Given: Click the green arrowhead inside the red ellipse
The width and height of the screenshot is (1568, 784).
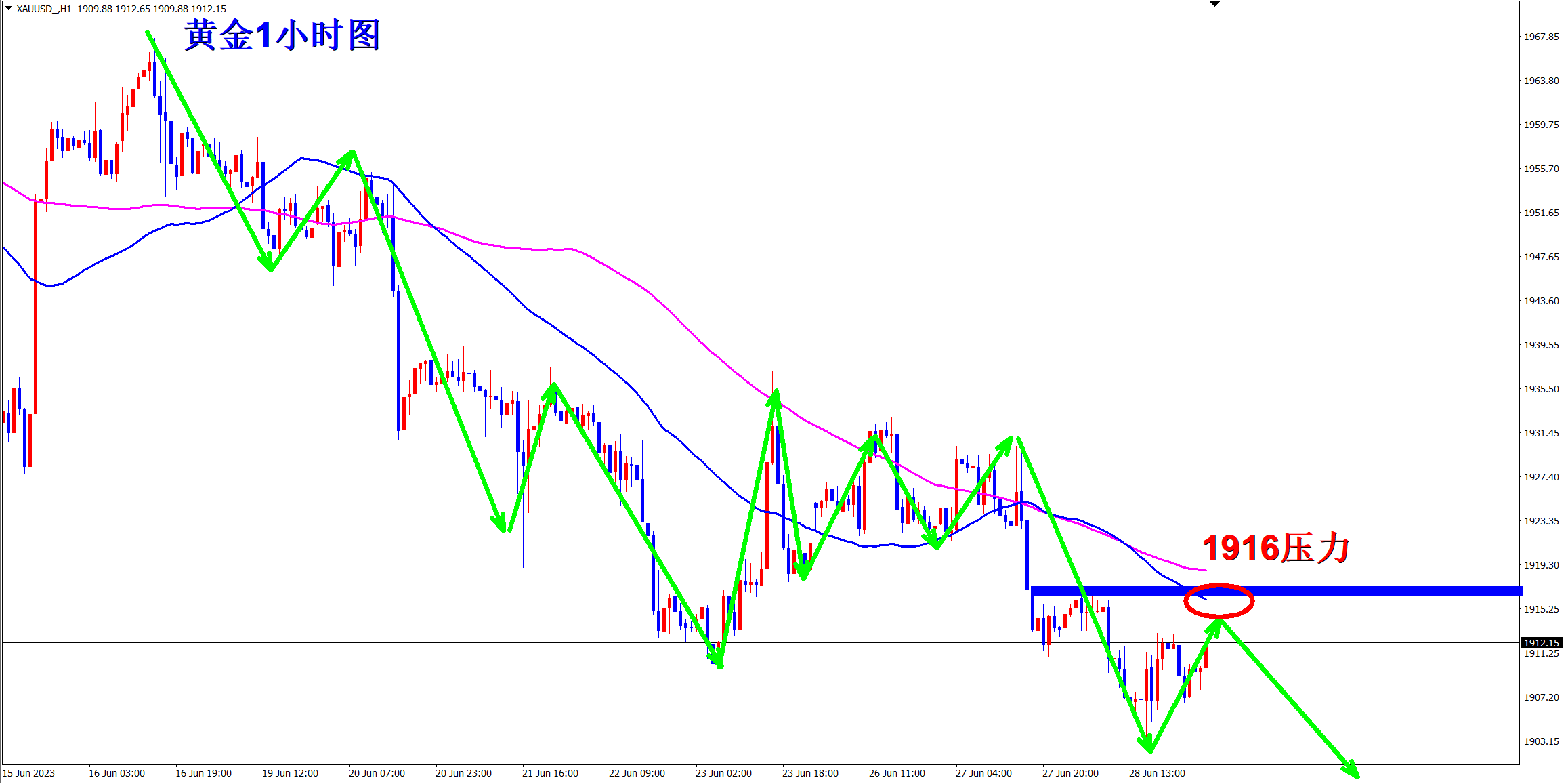Looking at the screenshot, I should point(1216,625).
